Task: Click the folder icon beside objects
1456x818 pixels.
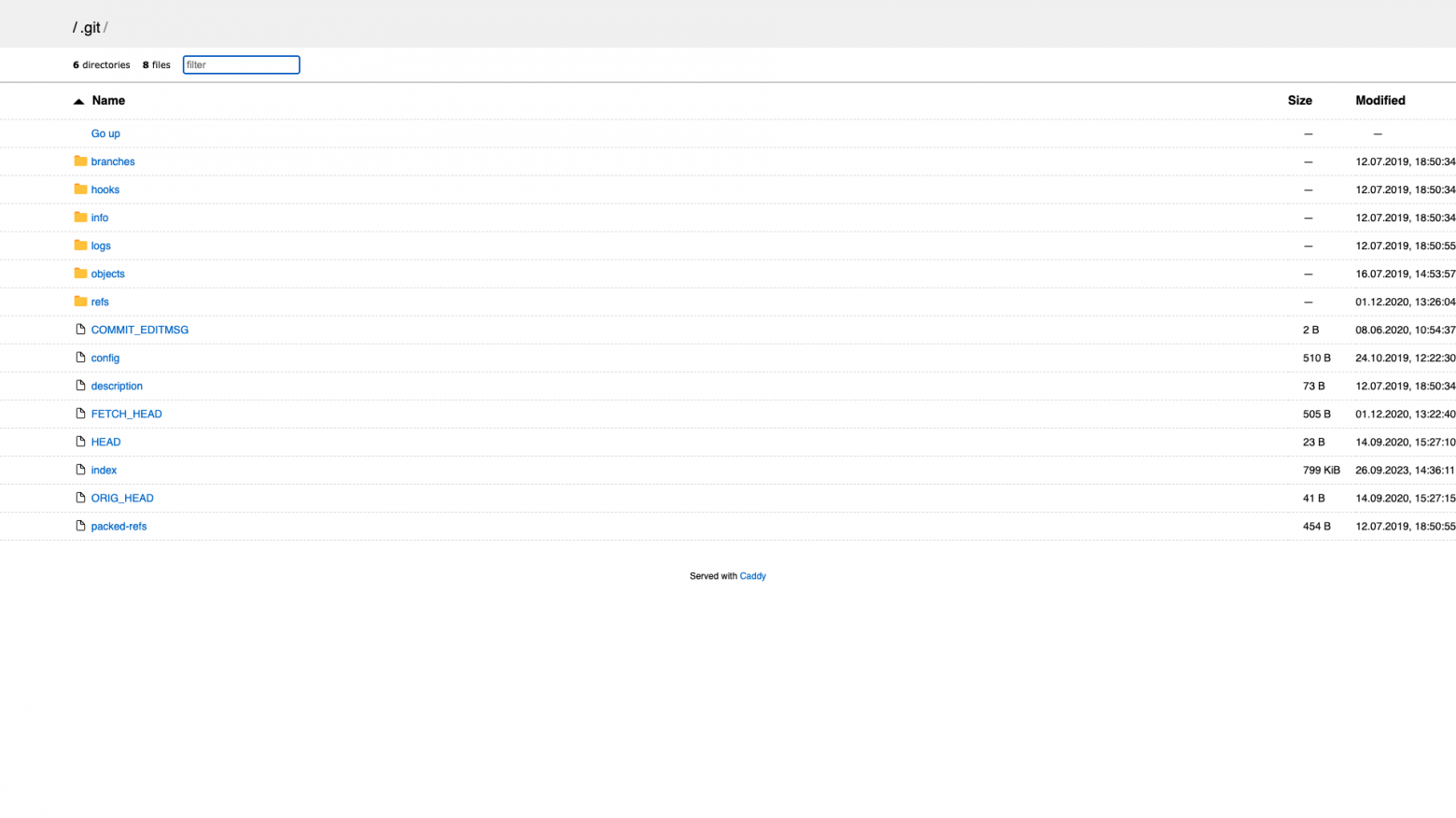Action: tap(80, 274)
